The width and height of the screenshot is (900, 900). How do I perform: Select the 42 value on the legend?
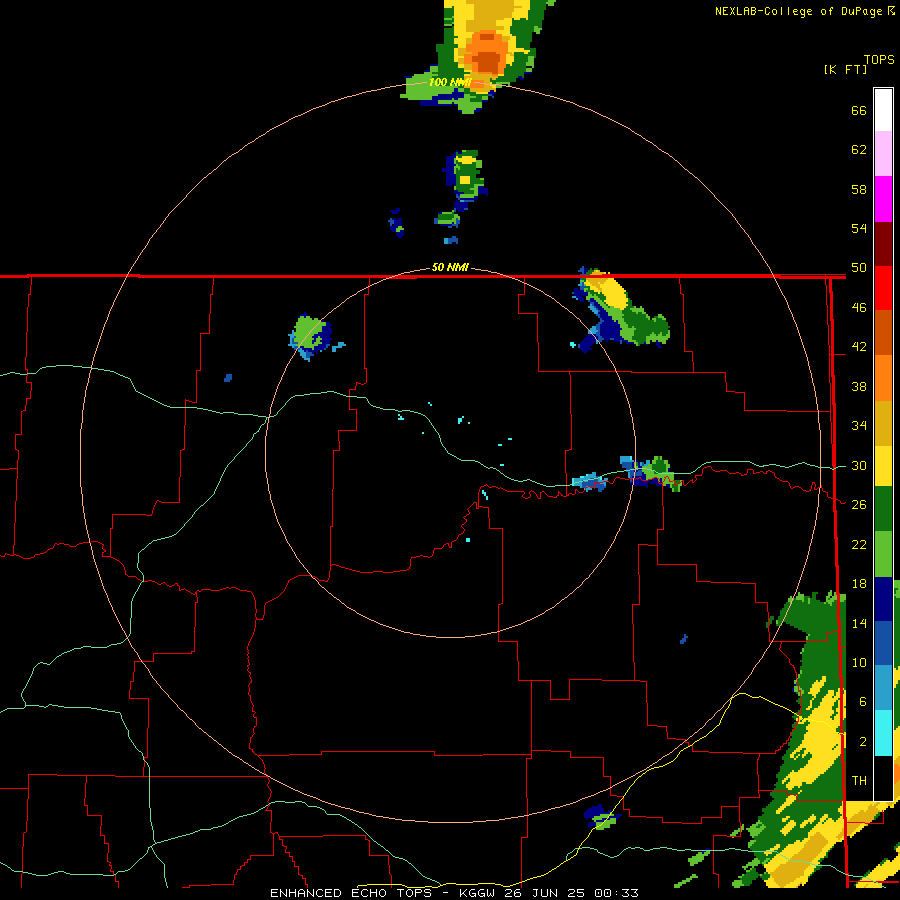[x=859, y=347]
